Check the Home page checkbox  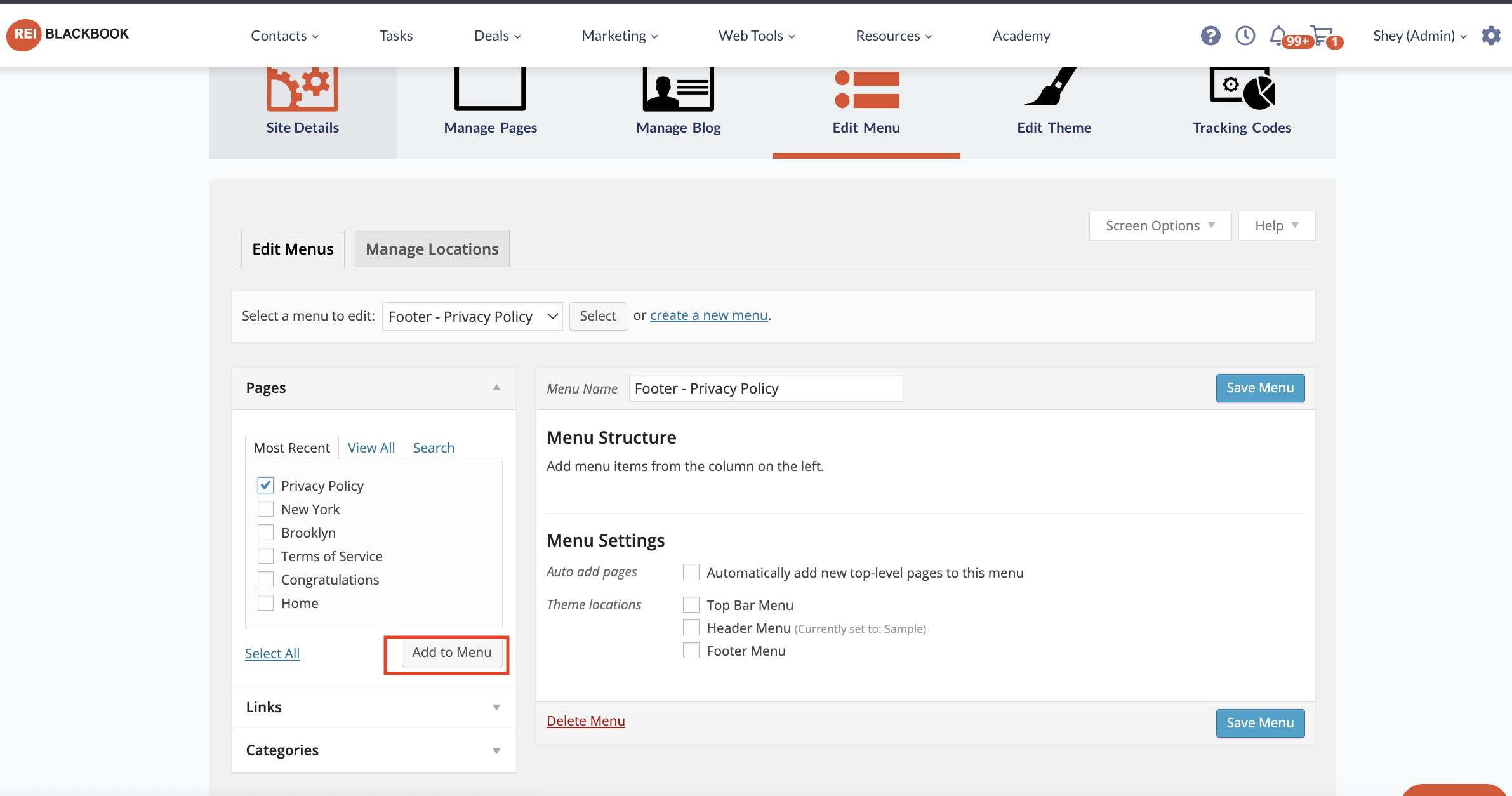pos(265,602)
